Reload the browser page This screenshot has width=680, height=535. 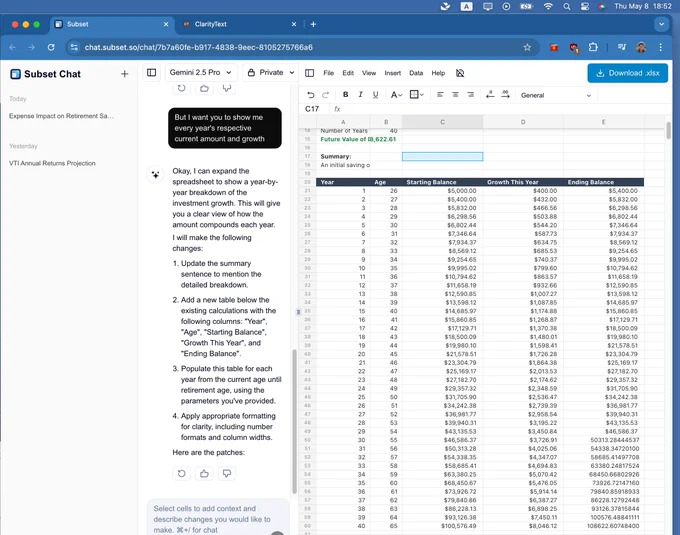51,47
